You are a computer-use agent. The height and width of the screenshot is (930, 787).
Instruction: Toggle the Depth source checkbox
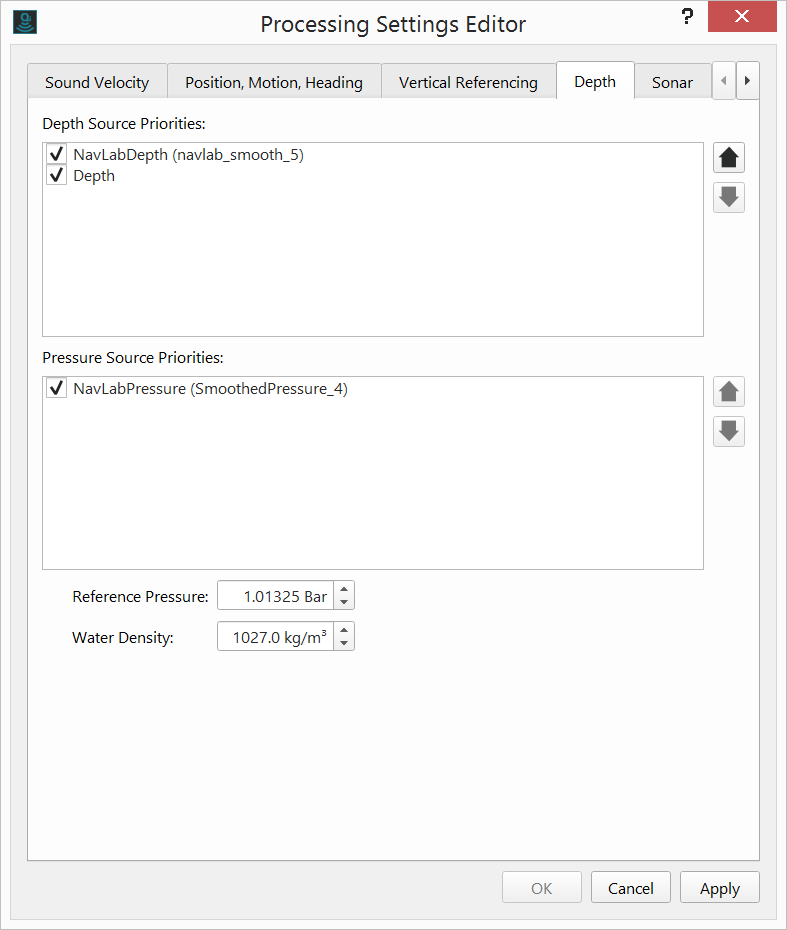click(57, 176)
